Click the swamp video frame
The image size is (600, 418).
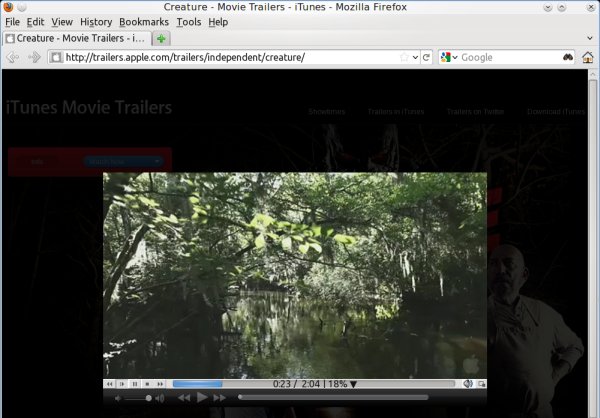[x=295, y=275]
